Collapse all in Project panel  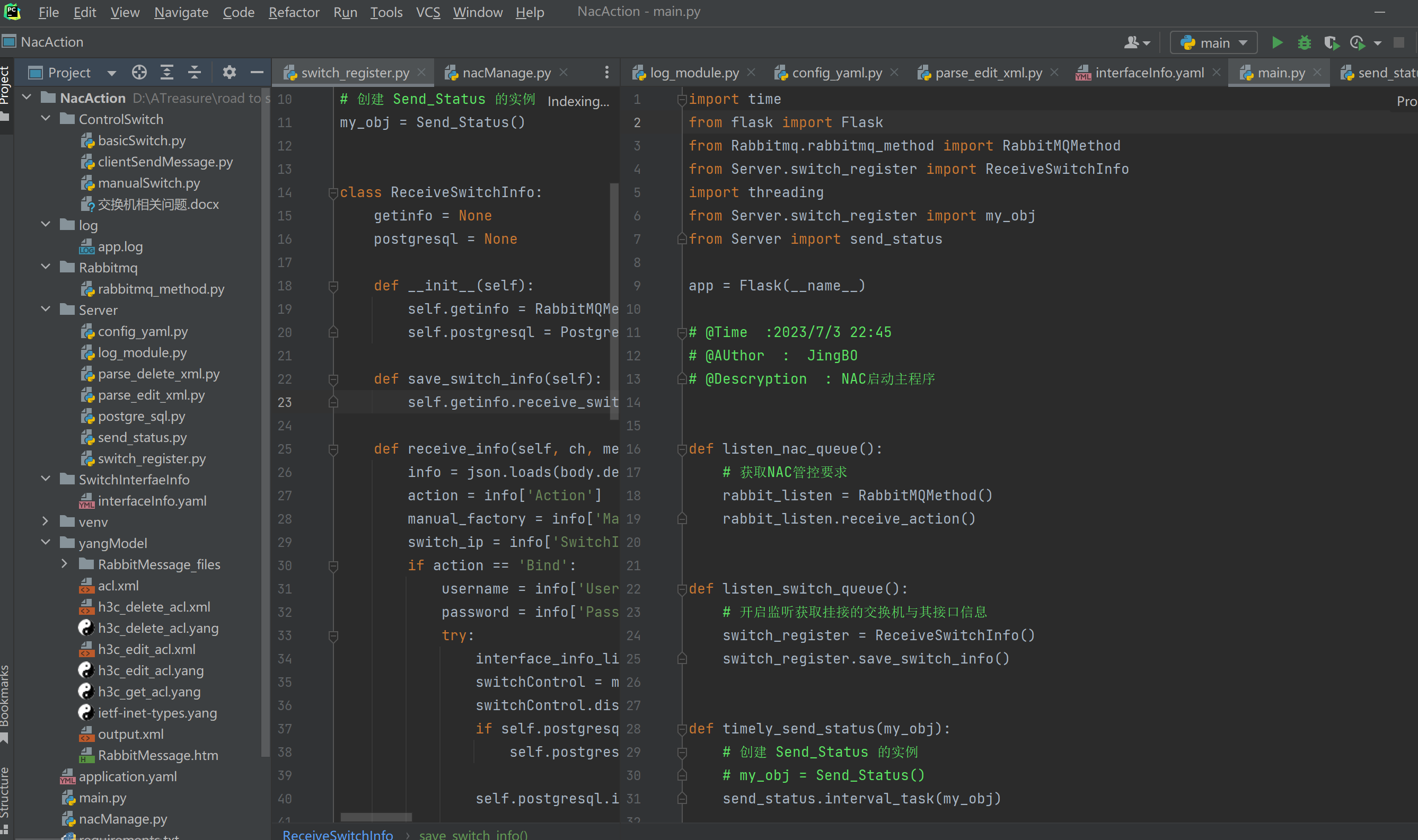(194, 73)
